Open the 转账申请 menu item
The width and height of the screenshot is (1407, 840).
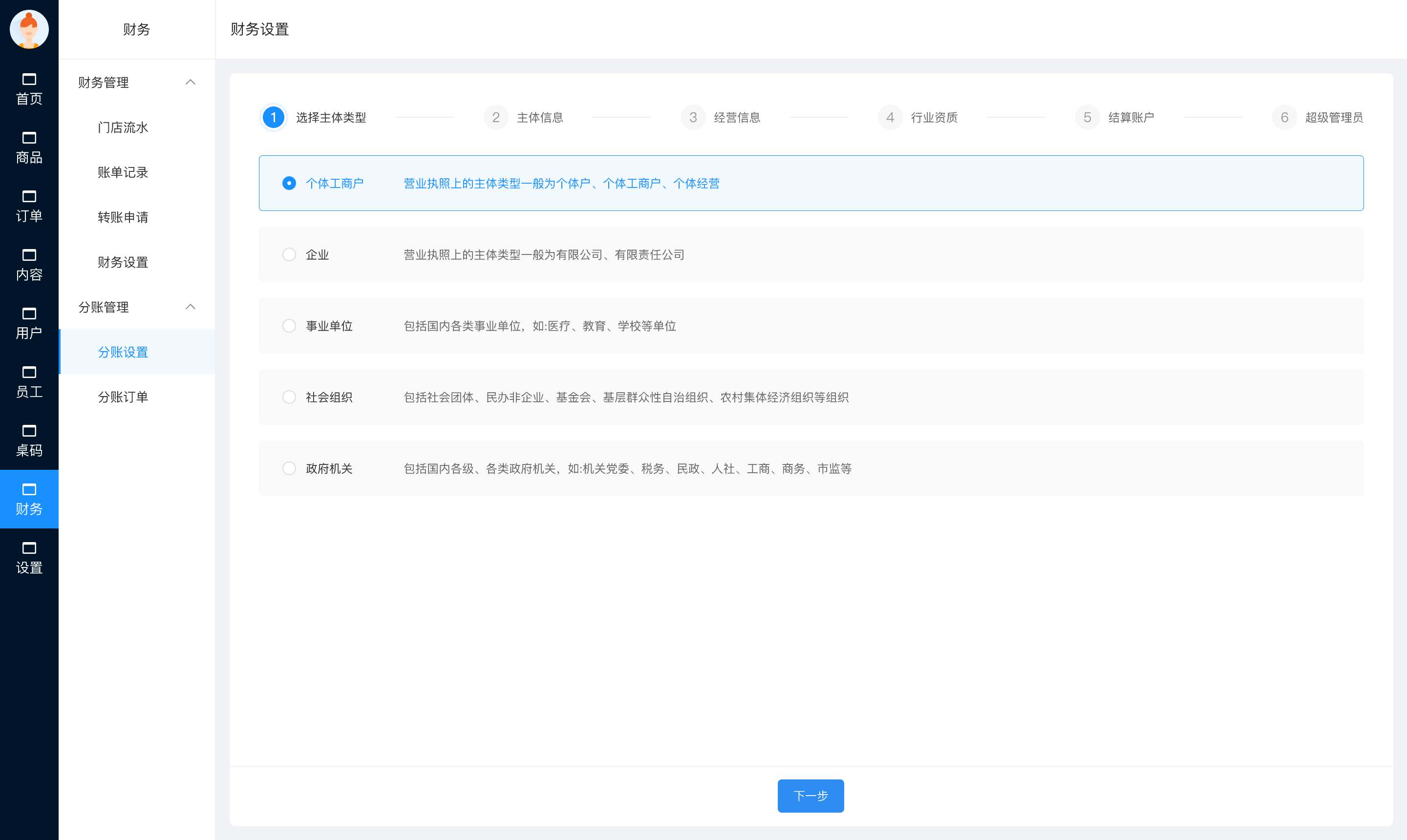click(x=123, y=217)
